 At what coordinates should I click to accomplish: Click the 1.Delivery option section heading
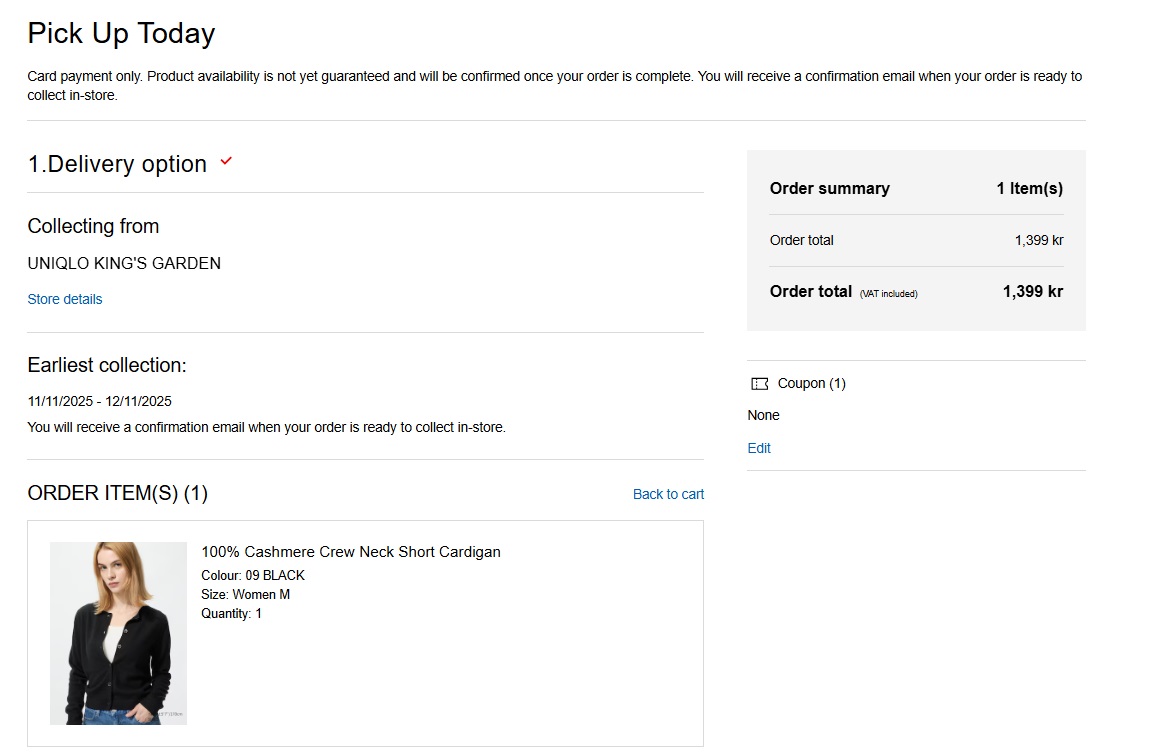[117, 164]
